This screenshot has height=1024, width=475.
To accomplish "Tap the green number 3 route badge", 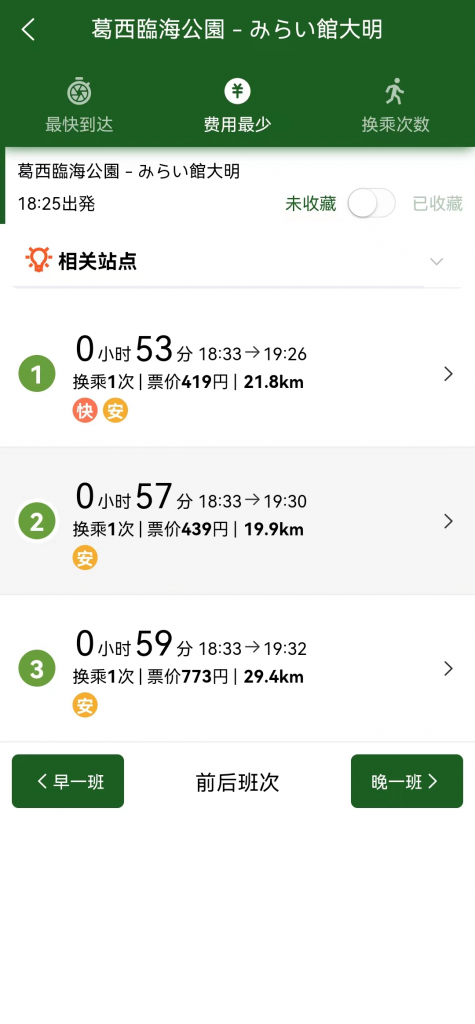I will tap(37, 669).
